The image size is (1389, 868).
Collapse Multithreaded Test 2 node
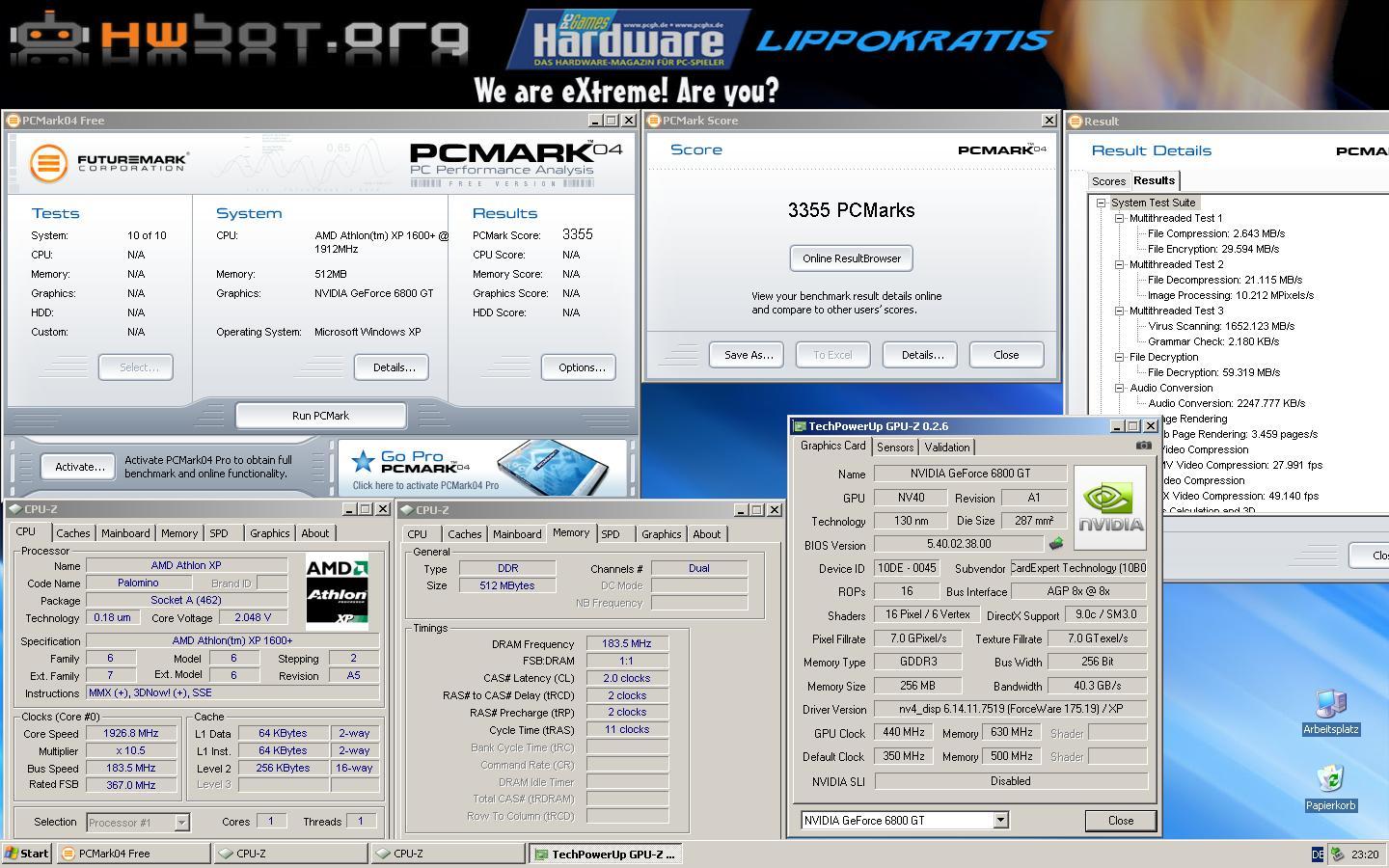(1119, 264)
